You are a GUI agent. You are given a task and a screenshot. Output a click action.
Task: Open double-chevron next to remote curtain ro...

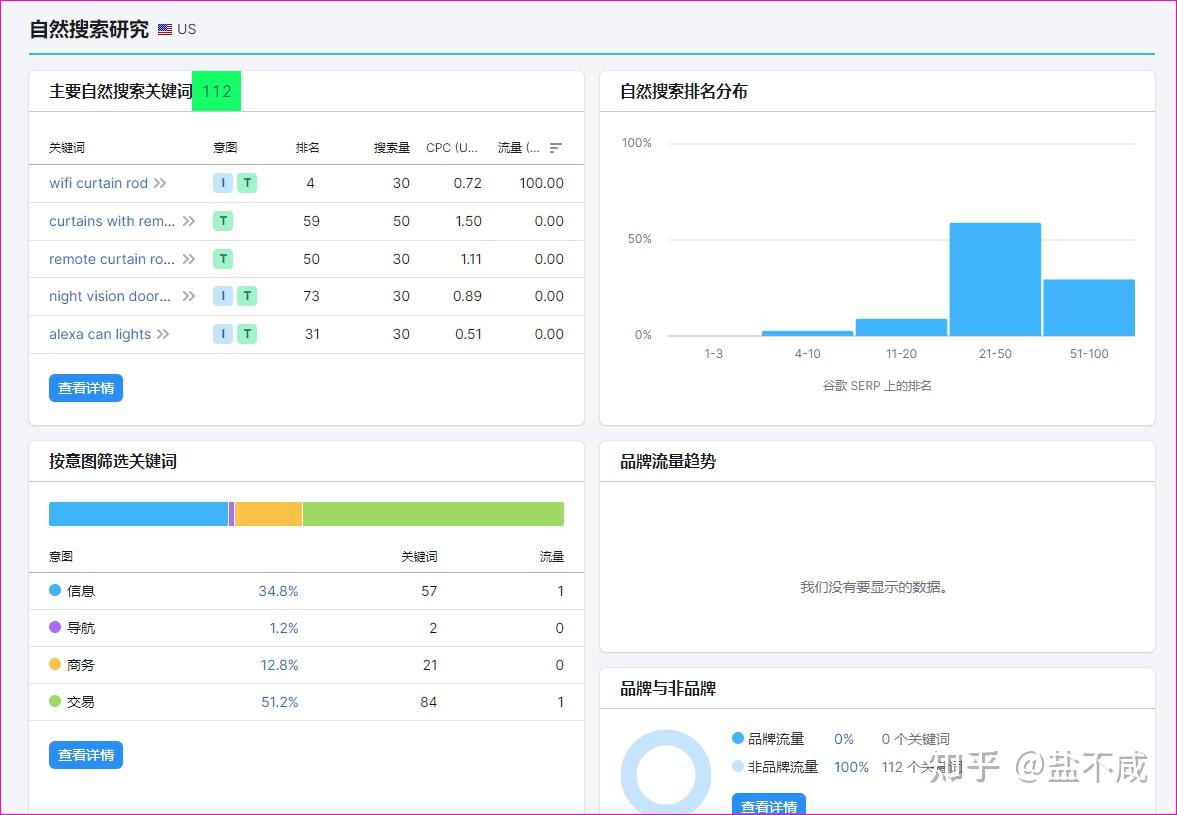coord(189,259)
